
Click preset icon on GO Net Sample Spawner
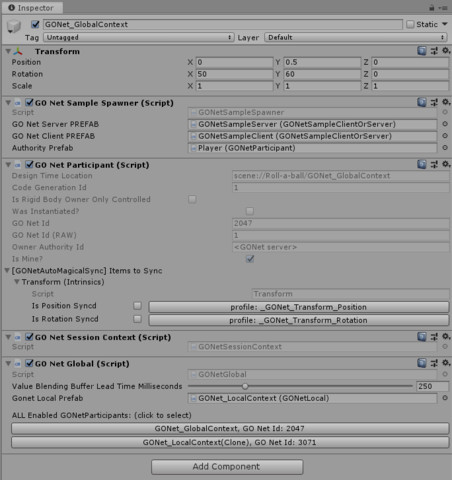[x=434, y=102]
